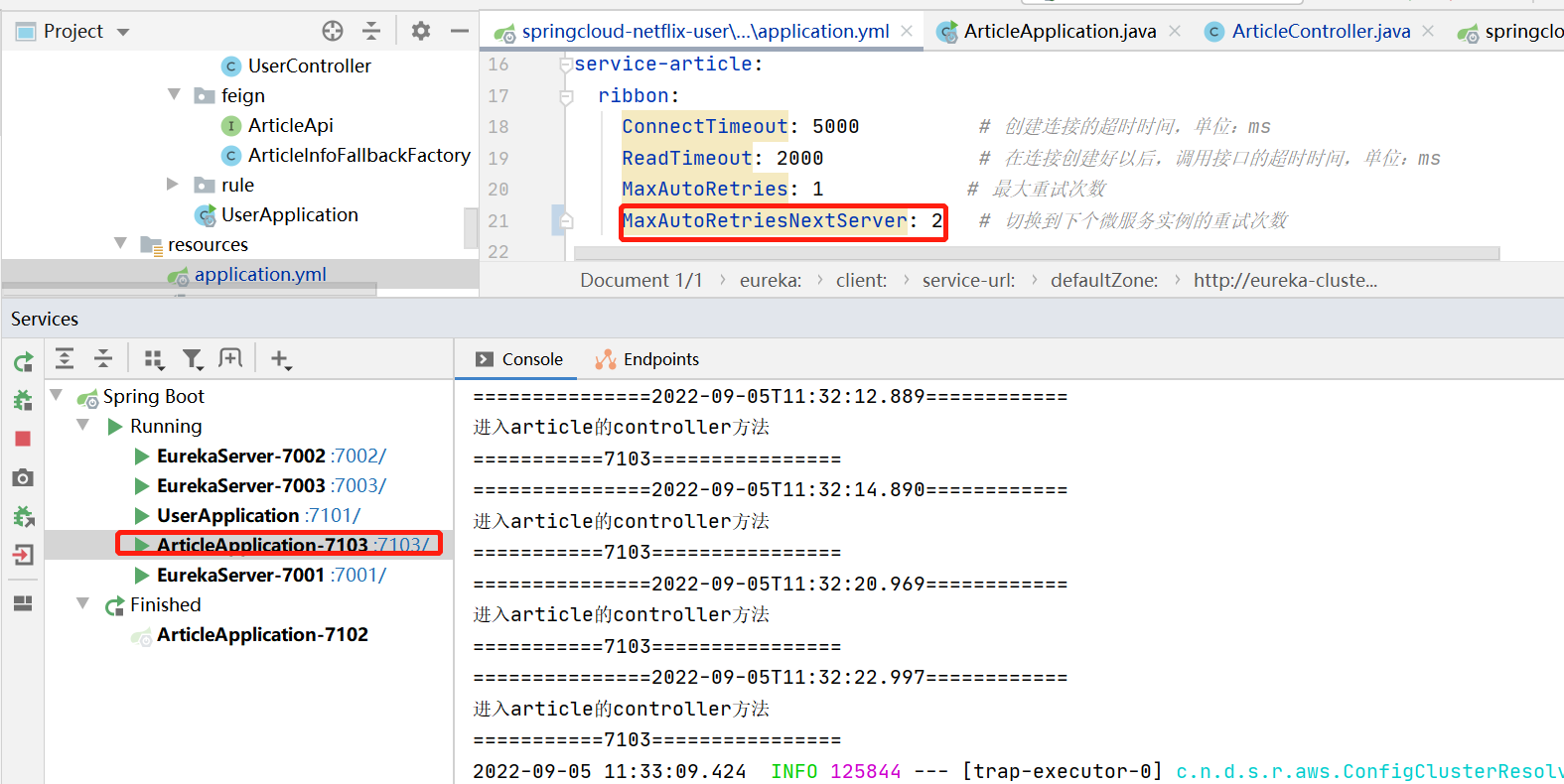Click the locate/select opened file target icon
1564x784 pixels.
click(333, 31)
